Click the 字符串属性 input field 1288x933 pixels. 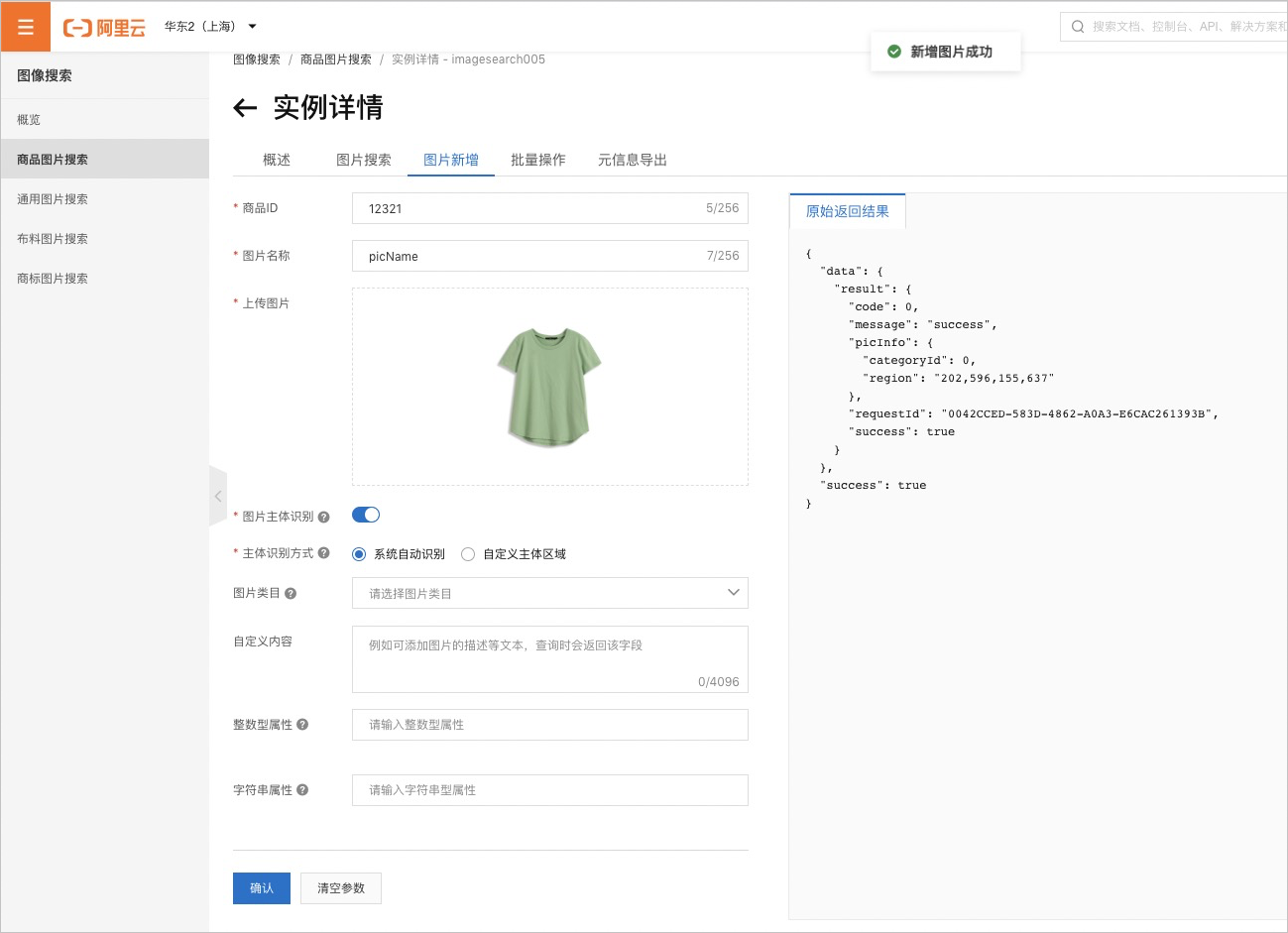click(550, 790)
